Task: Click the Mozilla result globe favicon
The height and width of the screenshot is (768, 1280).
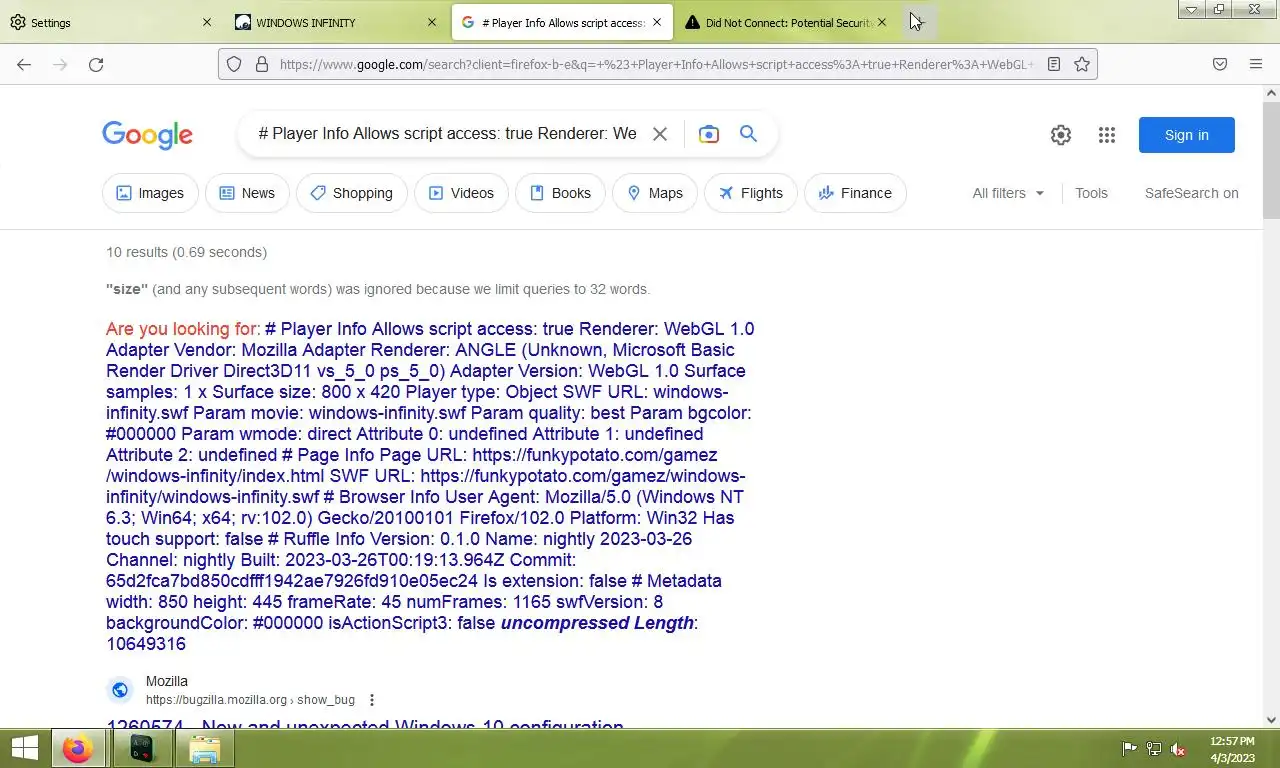Action: (x=120, y=690)
